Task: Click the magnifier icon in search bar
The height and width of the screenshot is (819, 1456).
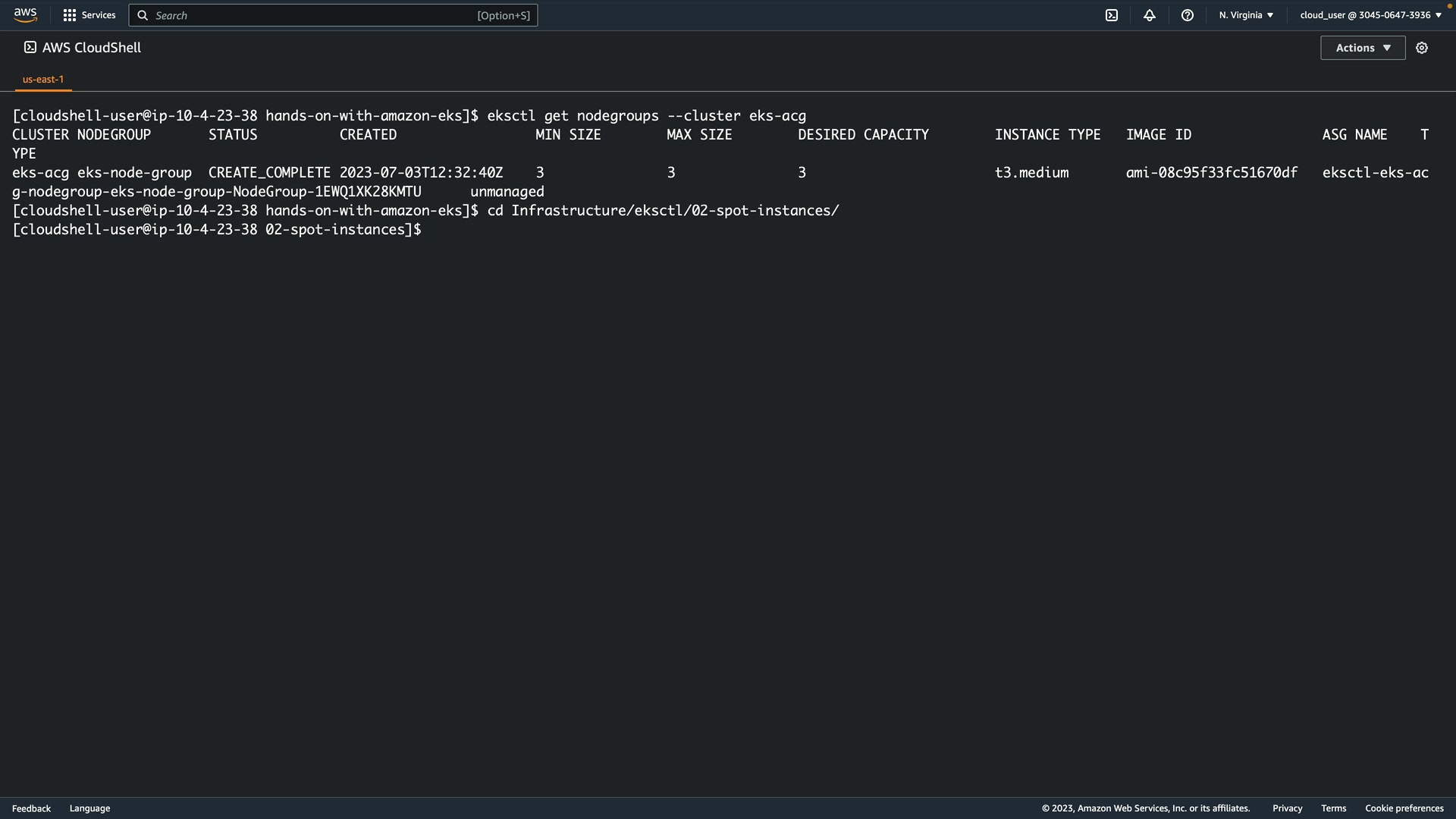Action: (143, 15)
